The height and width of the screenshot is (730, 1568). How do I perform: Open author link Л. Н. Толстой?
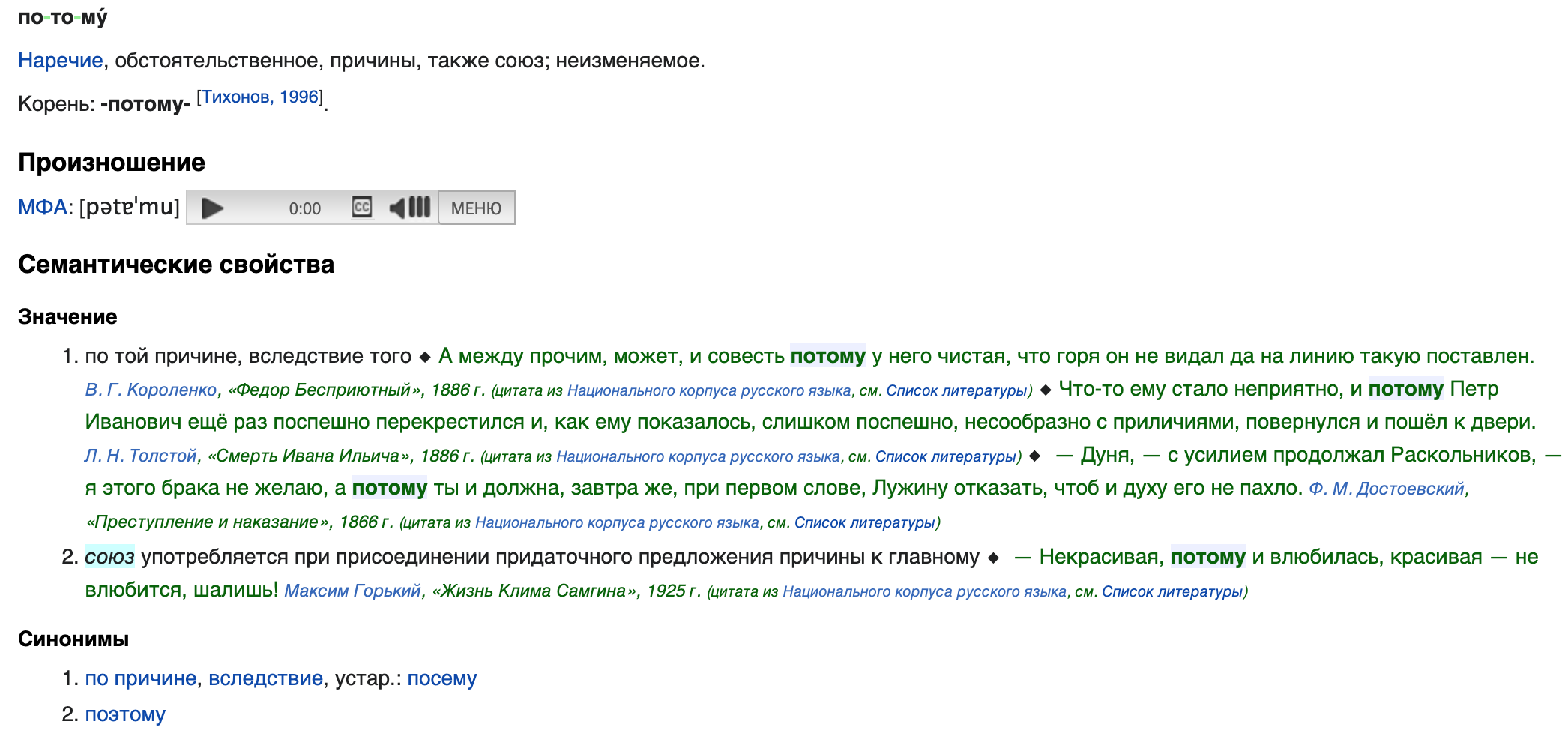tap(140, 456)
